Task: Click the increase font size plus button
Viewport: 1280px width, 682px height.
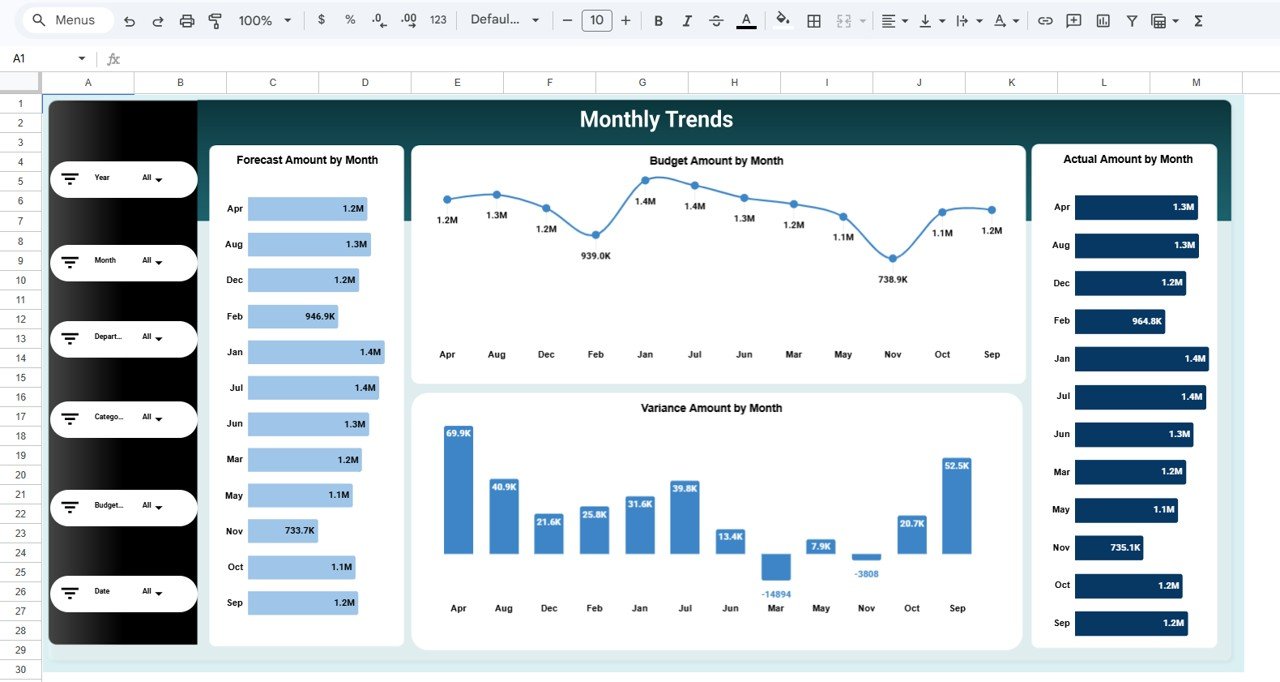Action: pos(626,21)
